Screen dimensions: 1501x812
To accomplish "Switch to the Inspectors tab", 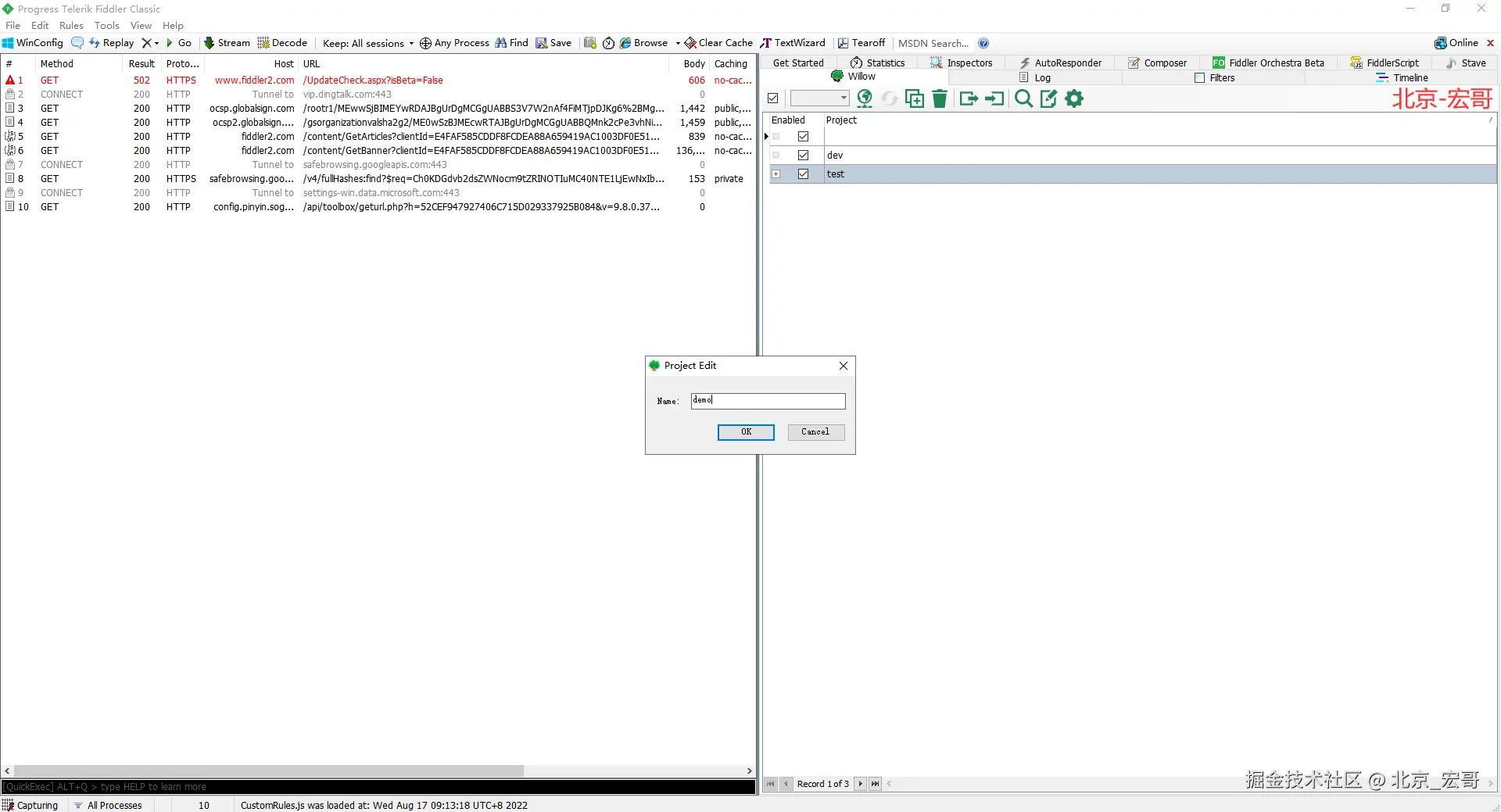I will point(962,63).
